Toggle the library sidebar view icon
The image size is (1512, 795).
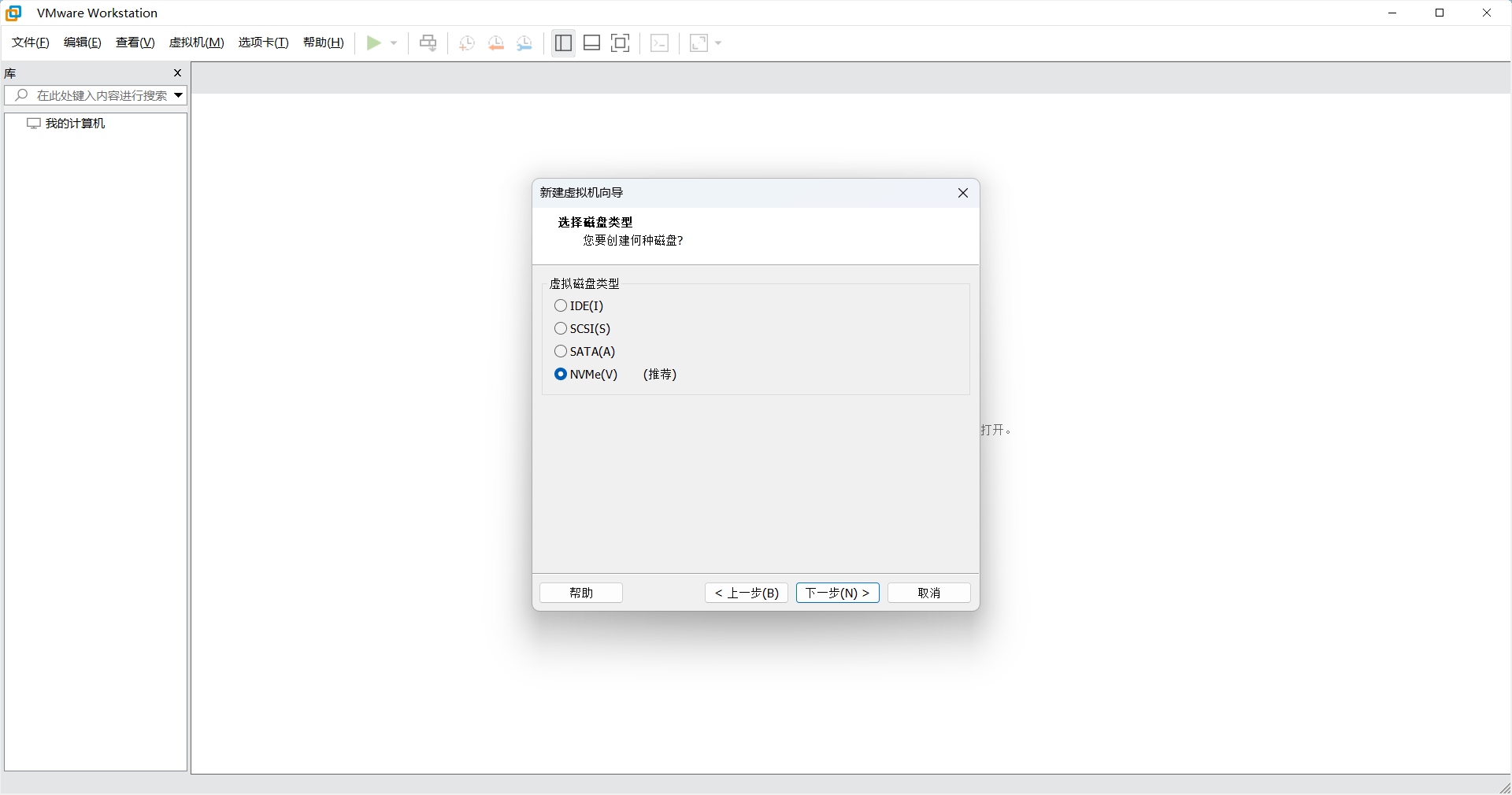point(563,43)
